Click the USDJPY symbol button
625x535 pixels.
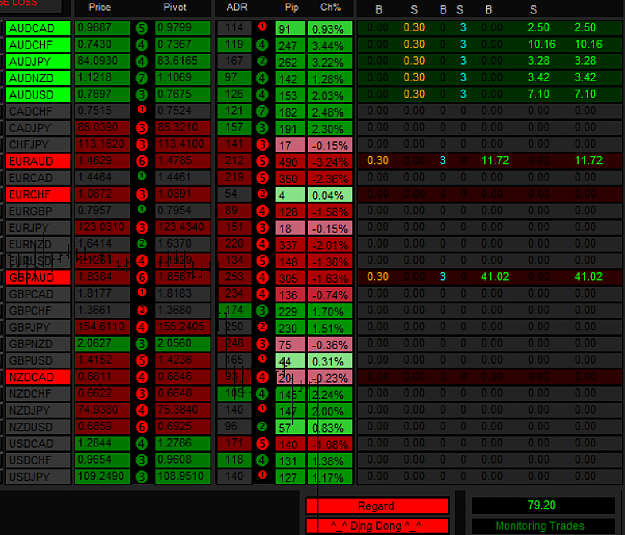[x=38, y=477]
